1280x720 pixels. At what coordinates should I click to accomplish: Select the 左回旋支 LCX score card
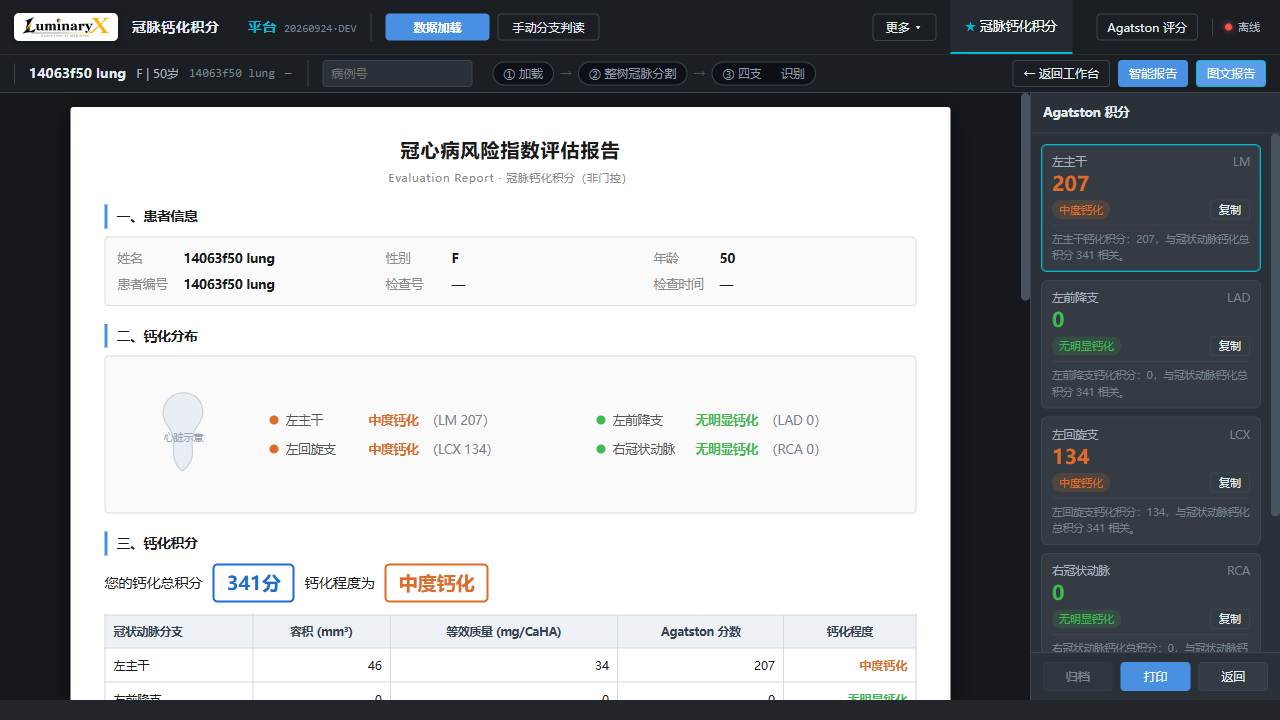pos(1151,481)
